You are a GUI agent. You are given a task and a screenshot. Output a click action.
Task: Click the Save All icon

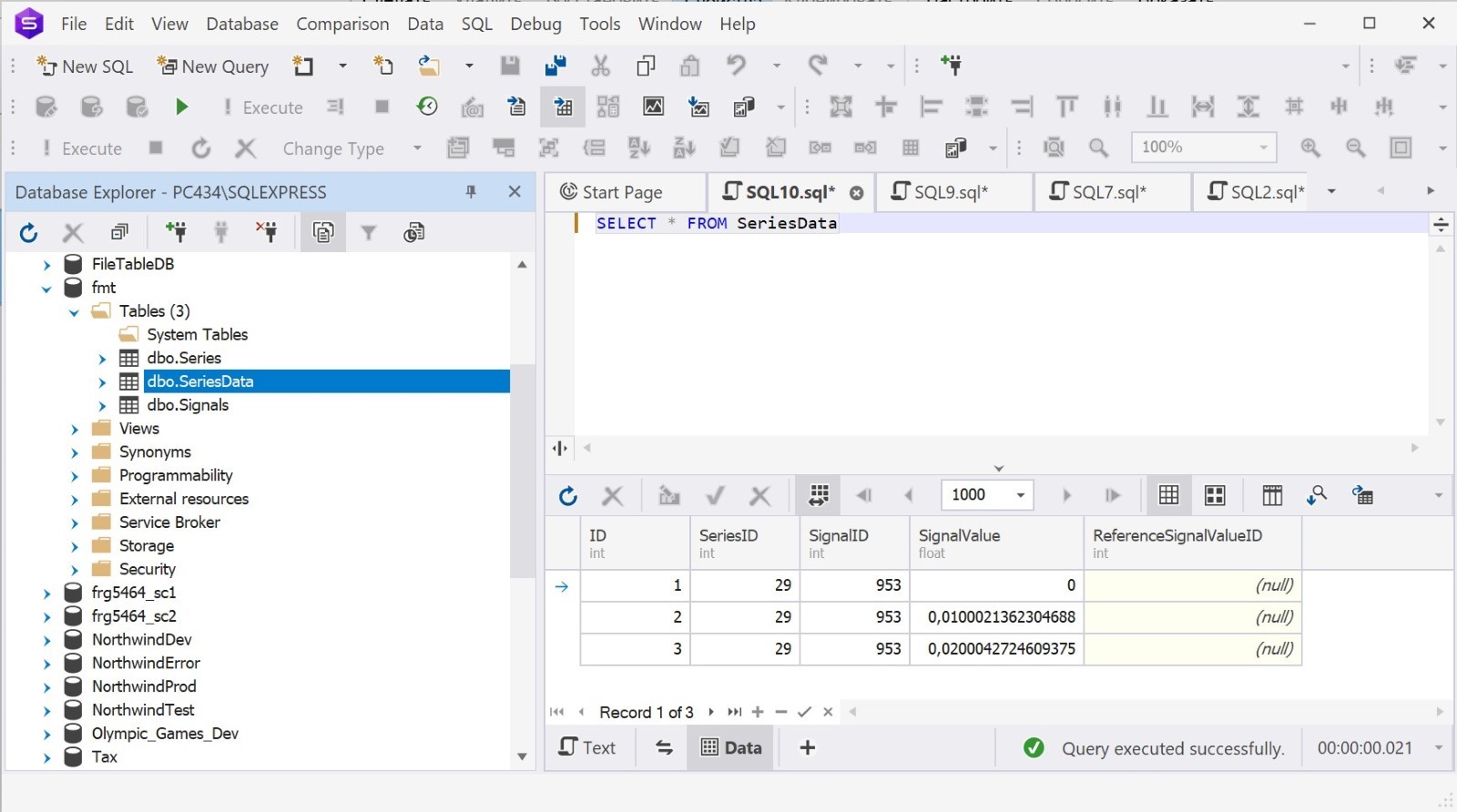click(555, 66)
